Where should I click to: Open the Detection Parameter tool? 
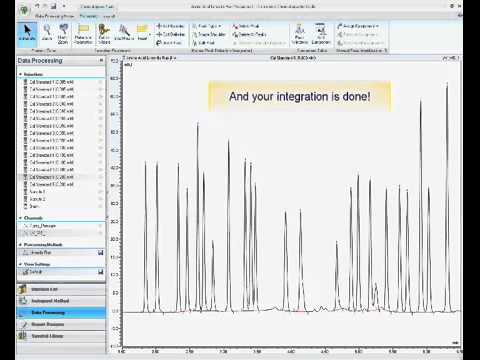click(x=83, y=34)
